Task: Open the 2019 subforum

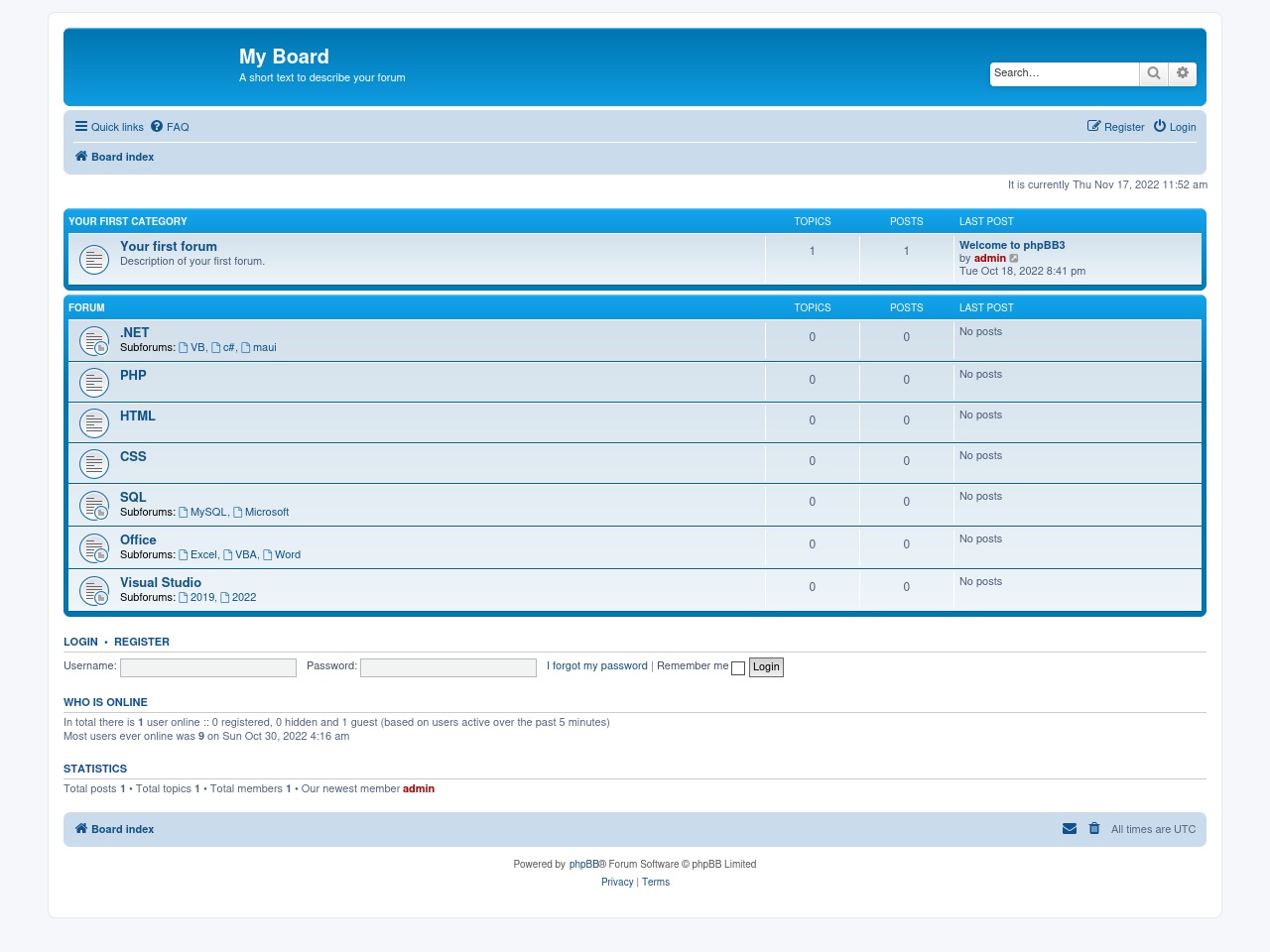Action: tap(196, 597)
